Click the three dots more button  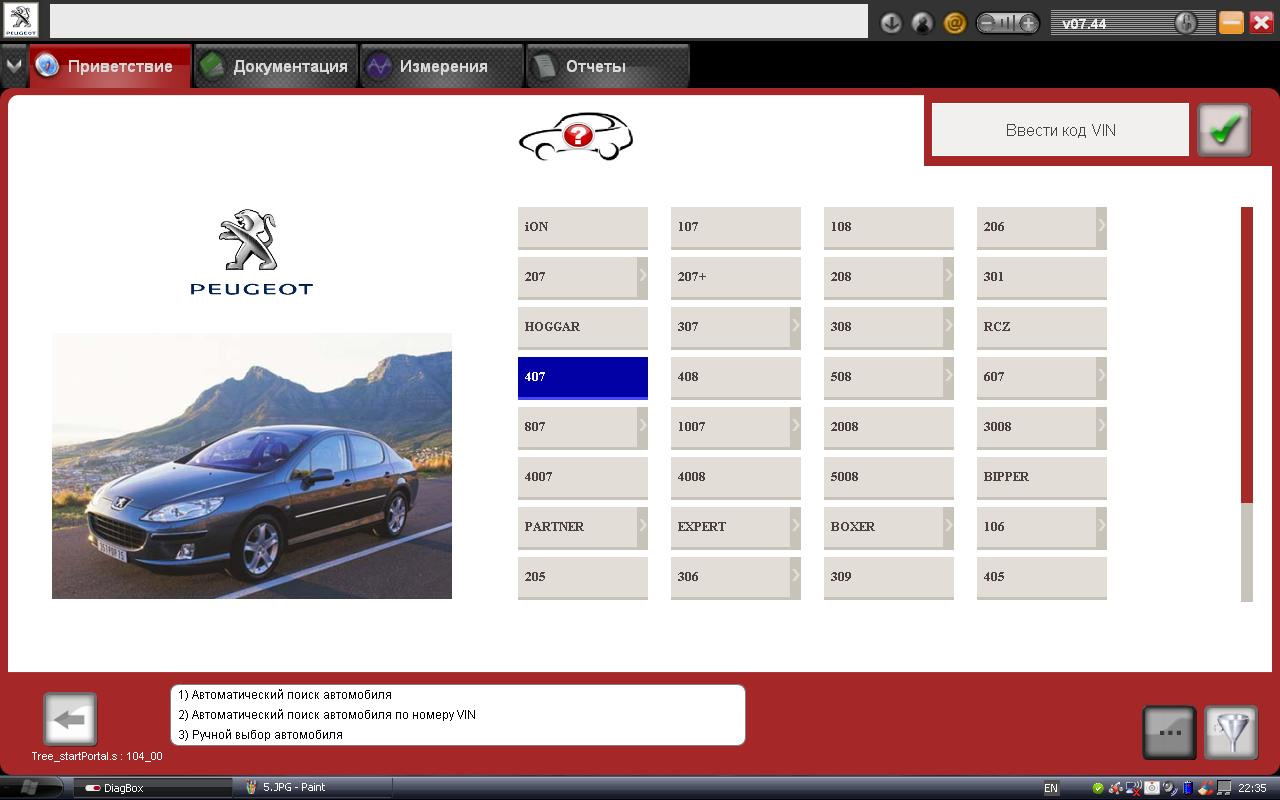[1169, 733]
